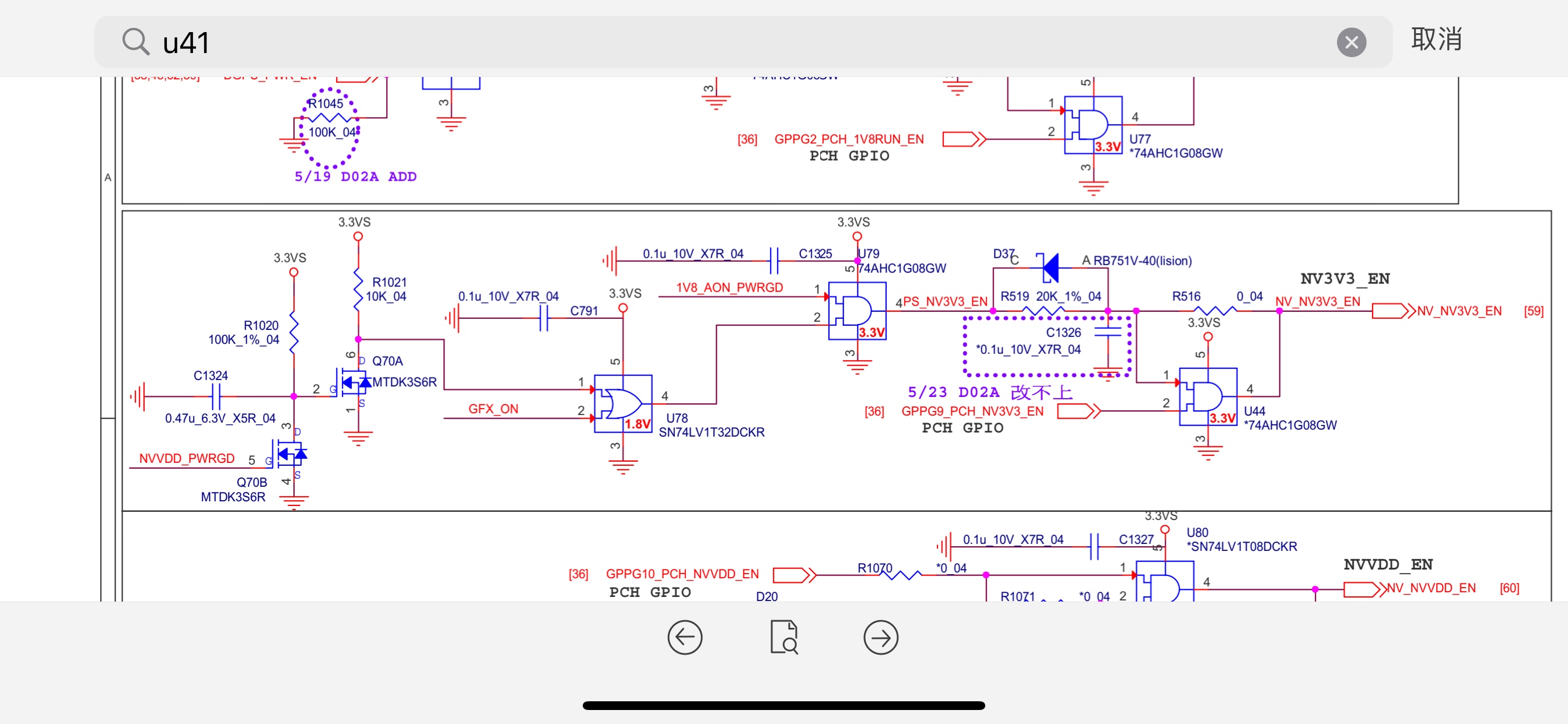Tap the U77 AND gate symbol
Image resolution: width=1568 pixels, height=724 pixels.
point(1093,125)
